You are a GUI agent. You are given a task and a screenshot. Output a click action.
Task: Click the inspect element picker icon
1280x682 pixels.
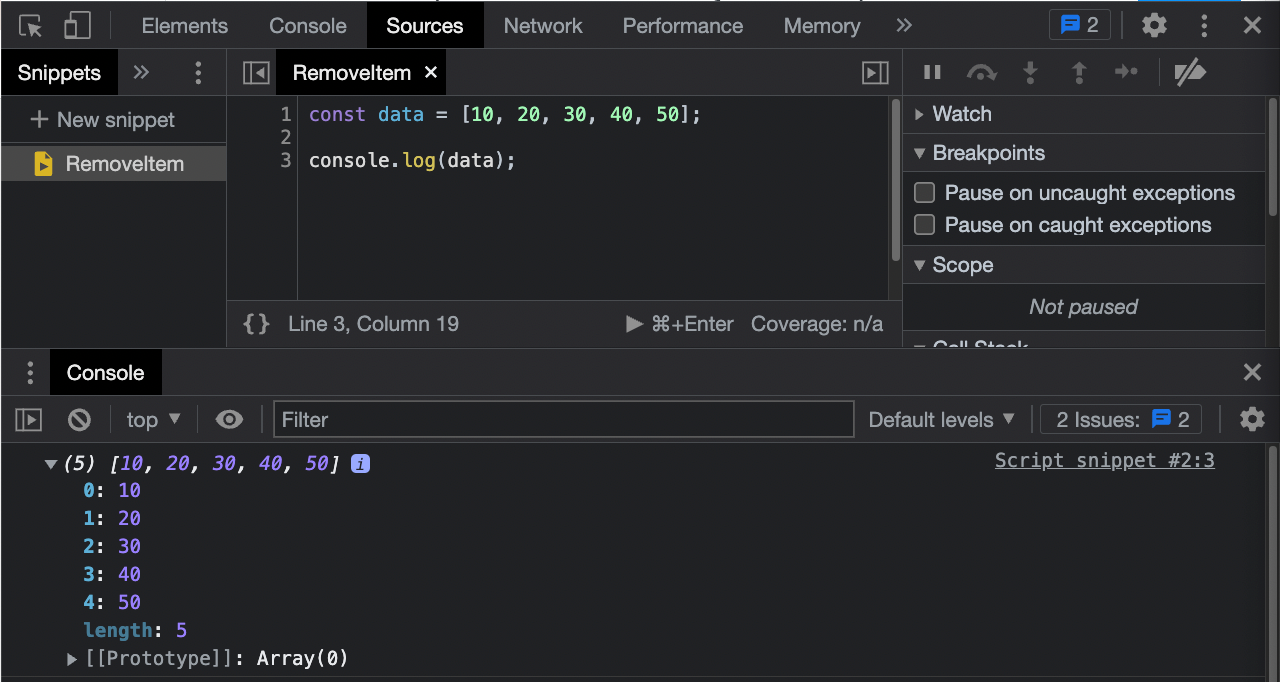coord(30,26)
